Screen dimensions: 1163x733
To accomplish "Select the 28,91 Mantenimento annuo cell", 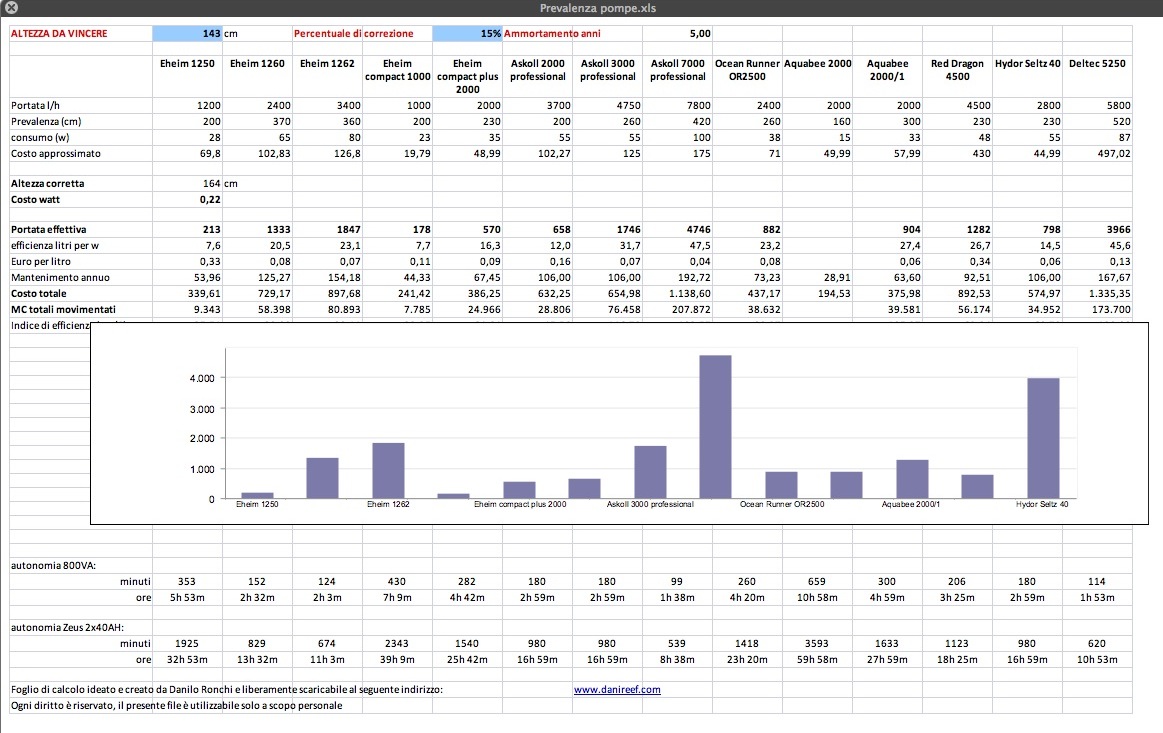I will [817, 277].
